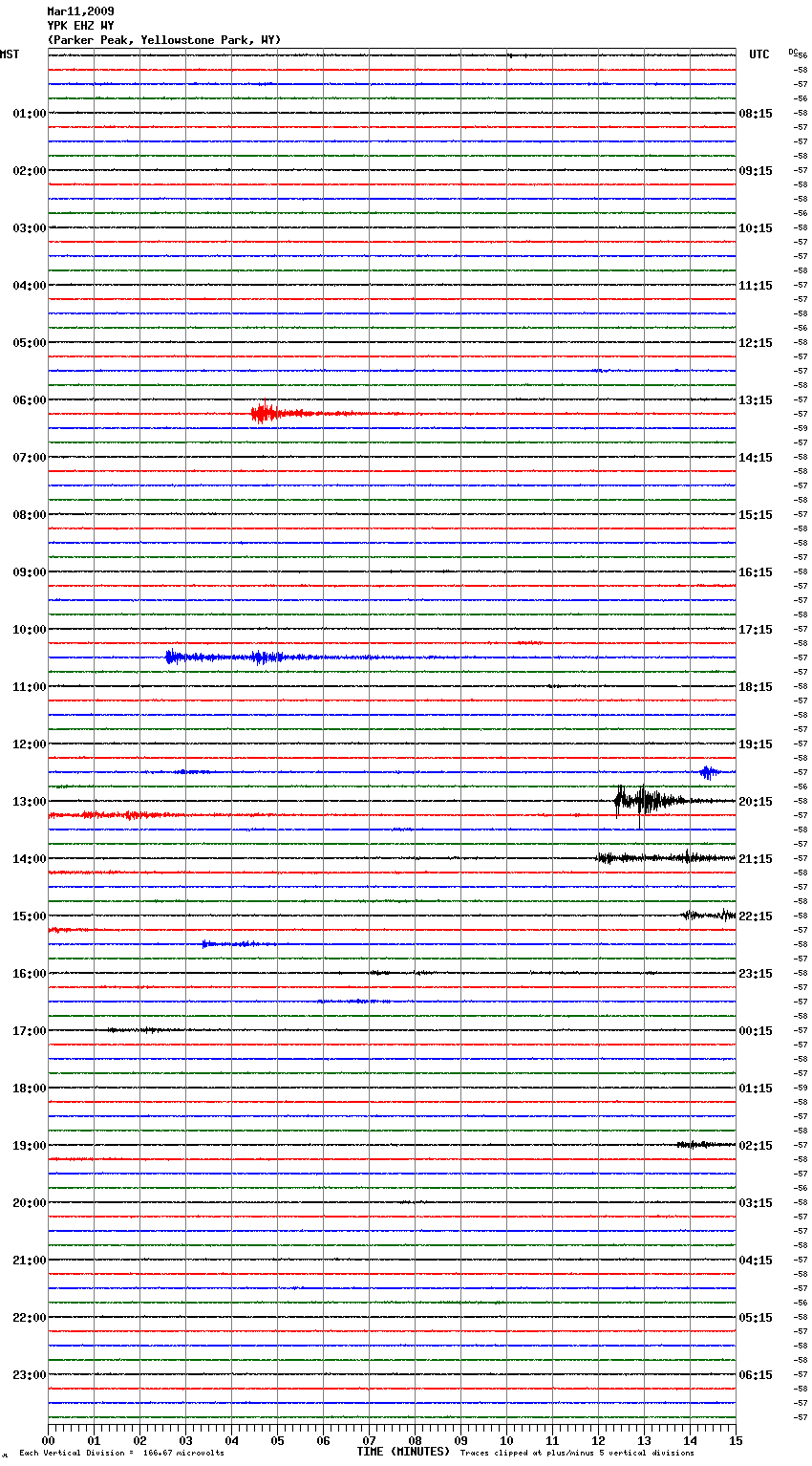
Task: Click the 16:15 UTC time label
Action: click(x=756, y=572)
